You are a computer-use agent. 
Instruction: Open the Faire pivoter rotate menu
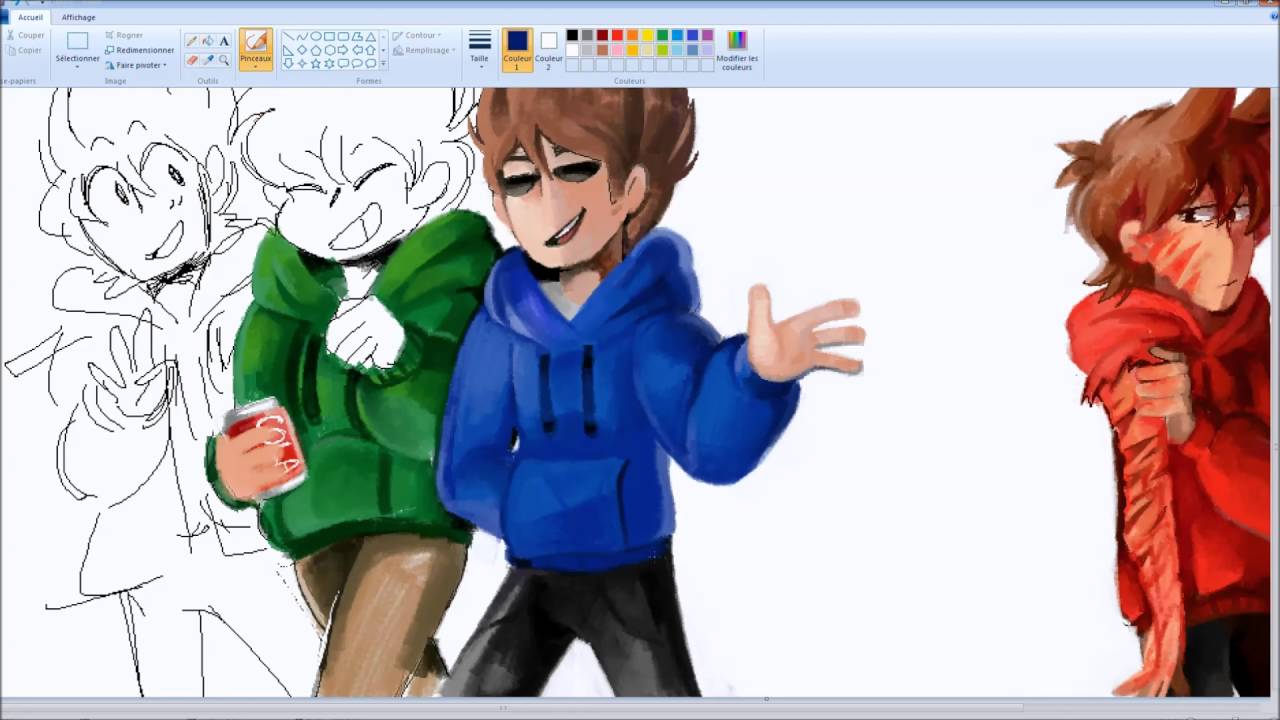click(x=137, y=65)
